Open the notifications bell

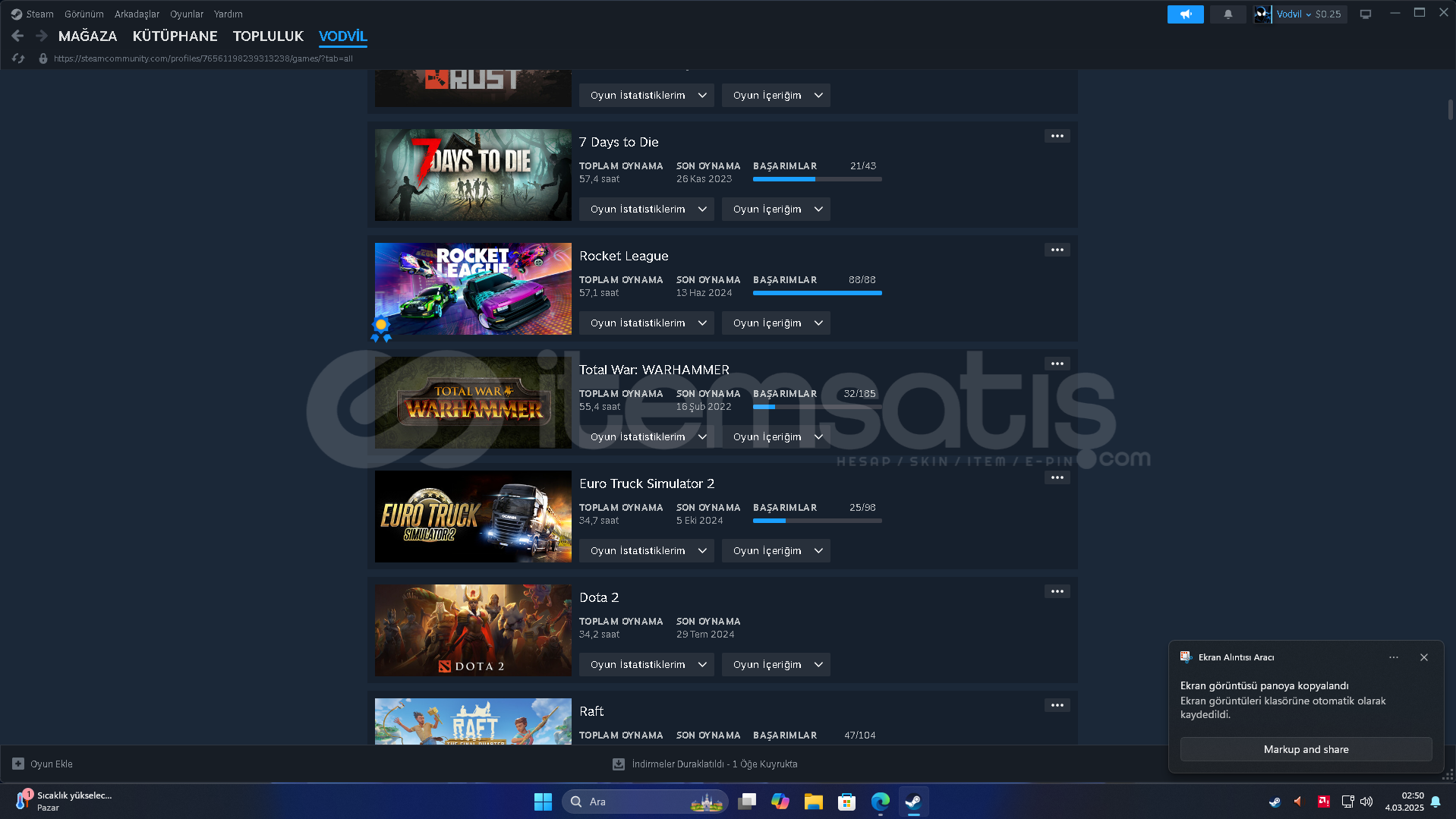click(1228, 14)
